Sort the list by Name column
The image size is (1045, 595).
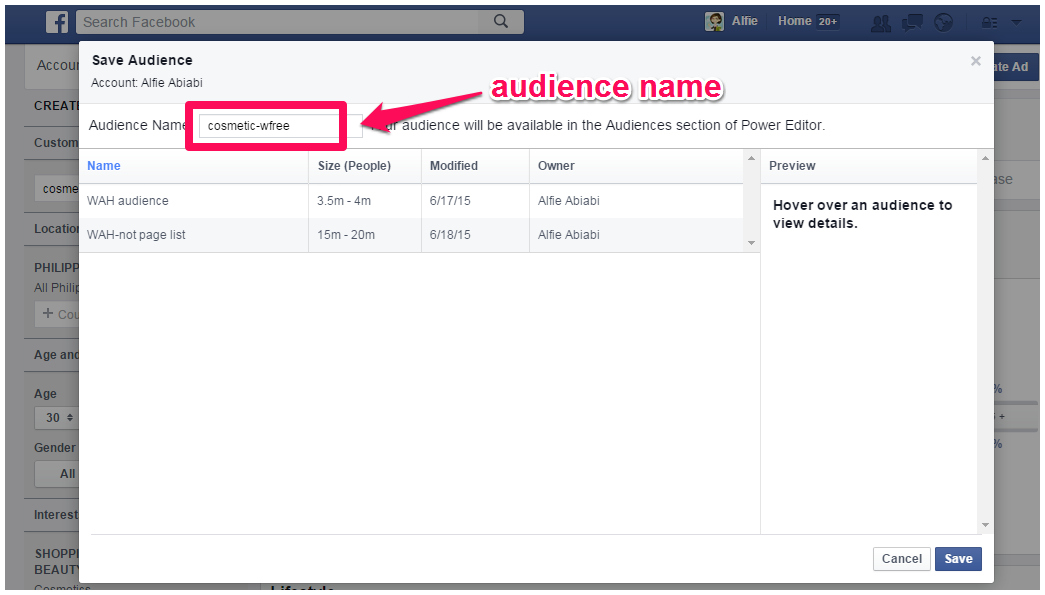104,166
